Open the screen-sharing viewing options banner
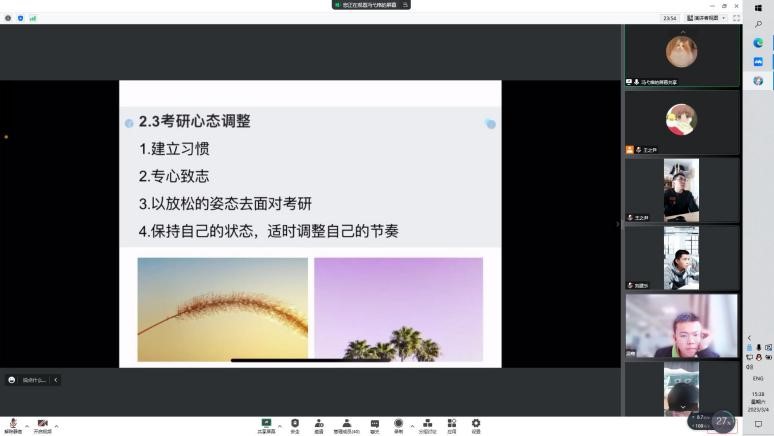774x436 pixels. [x=371, y=5]
